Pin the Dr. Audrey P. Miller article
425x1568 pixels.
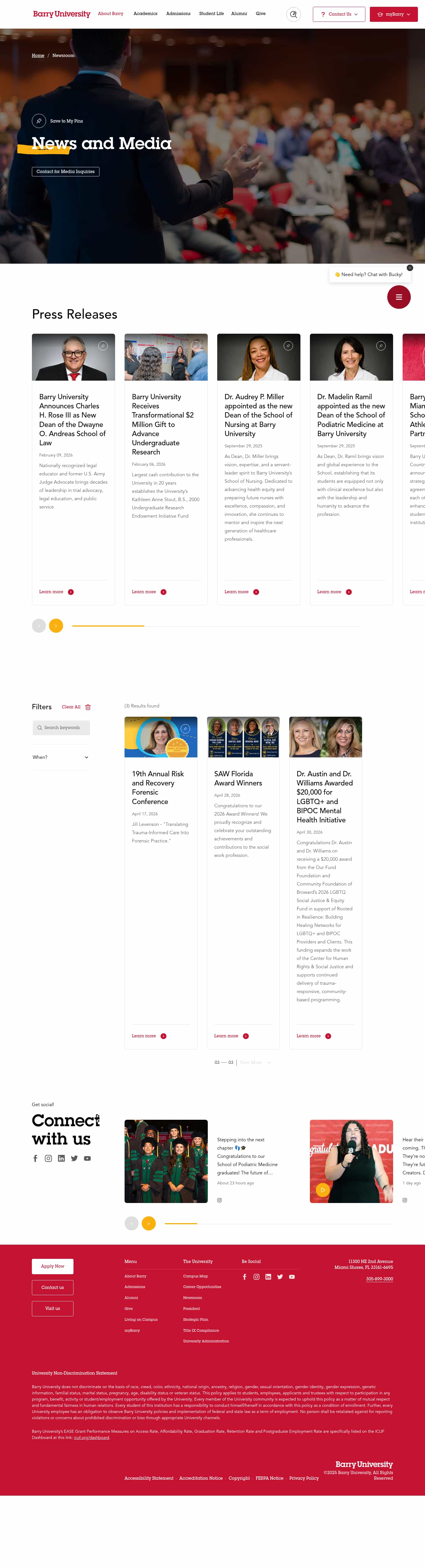[288, 346]
